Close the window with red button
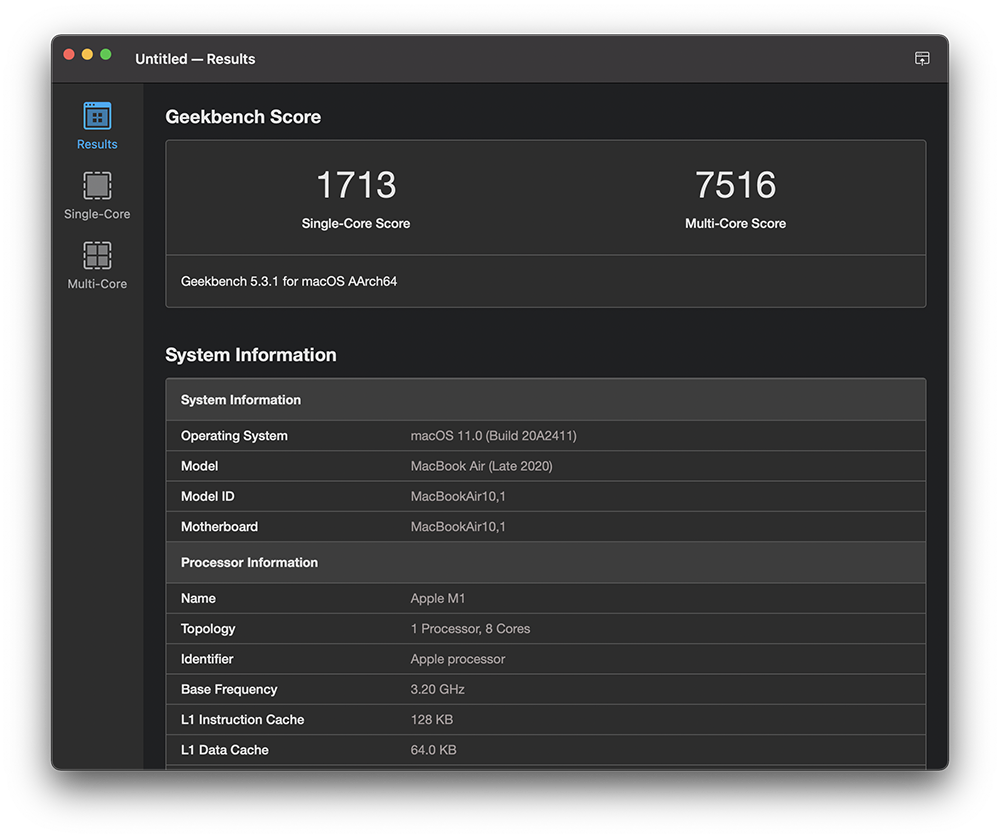 (69, 55)
